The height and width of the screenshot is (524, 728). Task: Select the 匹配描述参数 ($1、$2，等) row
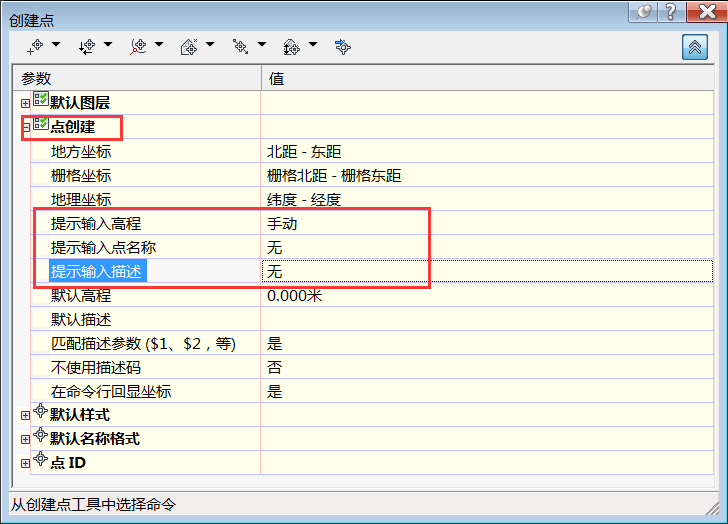143,343
